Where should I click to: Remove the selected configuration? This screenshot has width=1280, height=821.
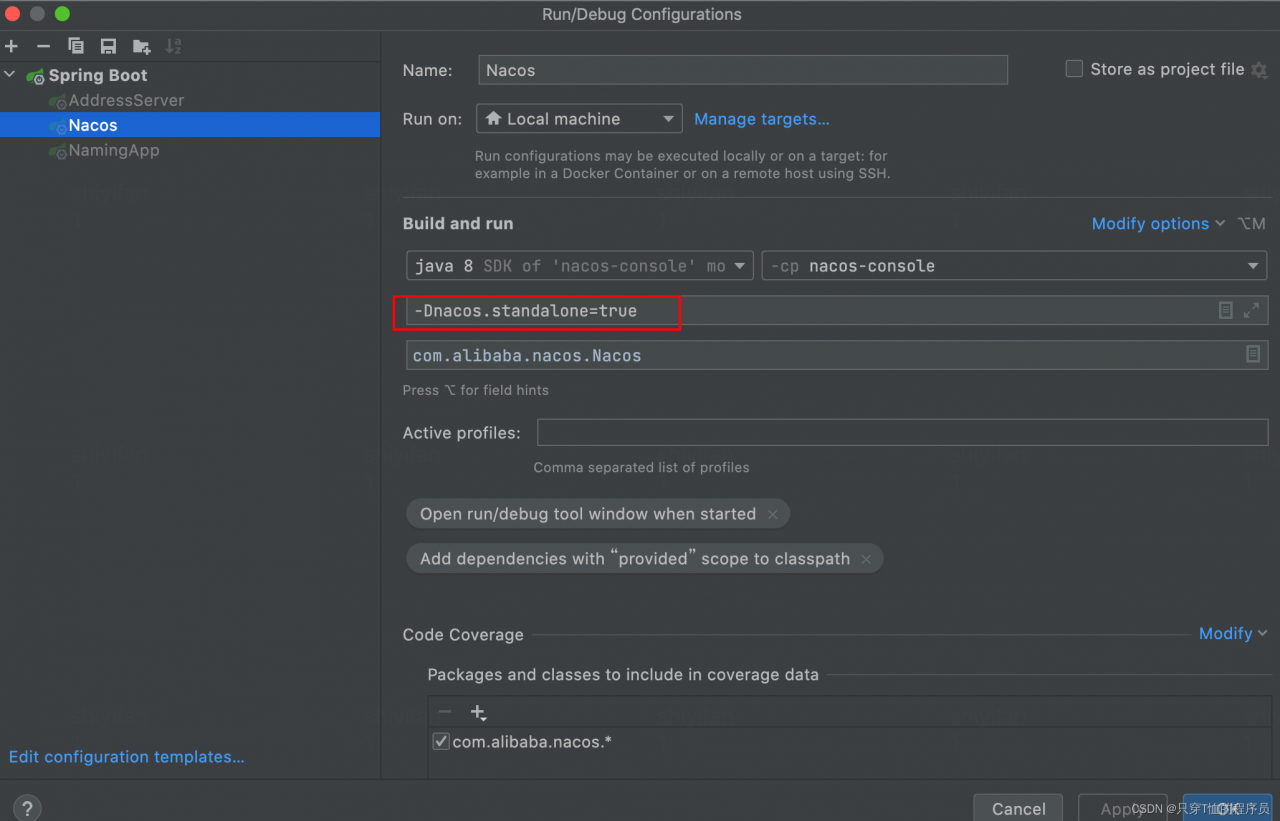click(43, 46)
